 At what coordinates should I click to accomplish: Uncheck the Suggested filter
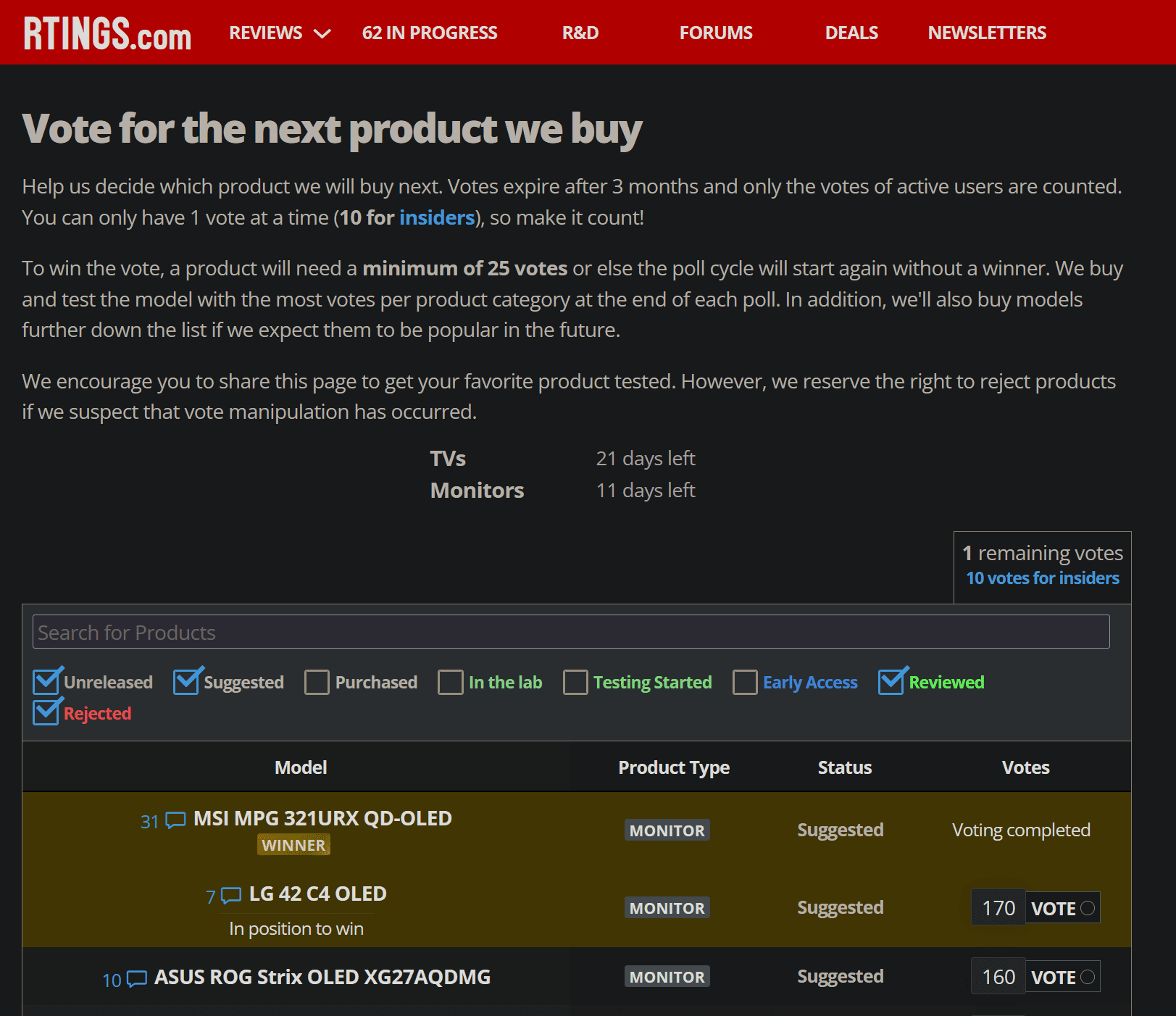click(186, 682)
